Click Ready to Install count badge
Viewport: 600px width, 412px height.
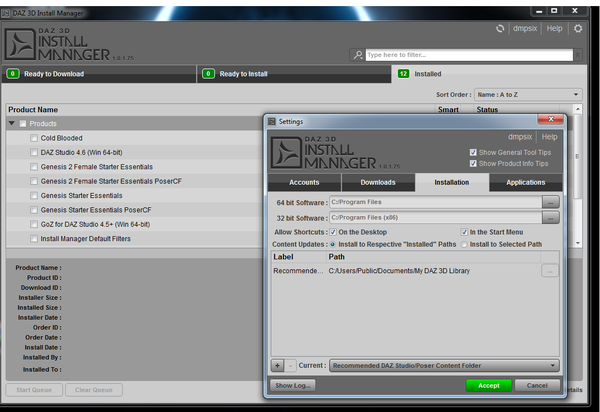coord(208,74)
